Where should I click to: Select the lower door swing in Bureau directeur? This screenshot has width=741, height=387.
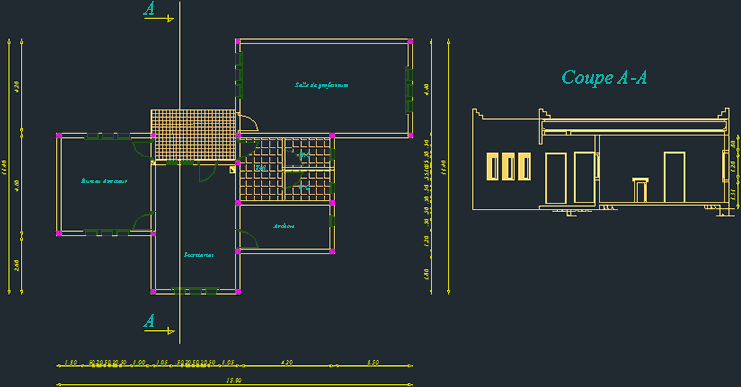(x=144, y=221)
